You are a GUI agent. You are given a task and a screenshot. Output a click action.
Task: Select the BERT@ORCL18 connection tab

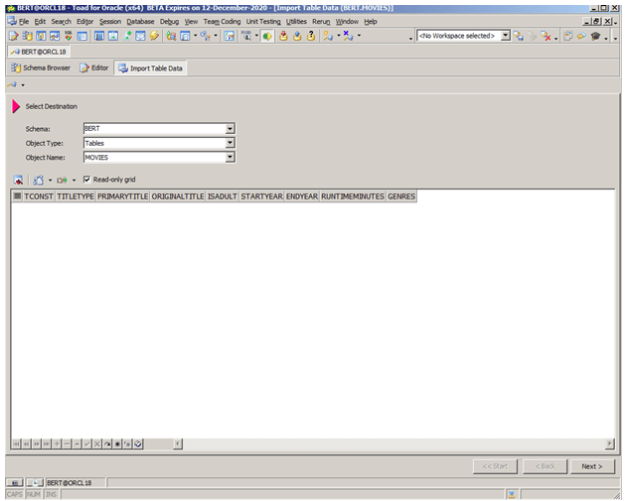pos(39,52)
